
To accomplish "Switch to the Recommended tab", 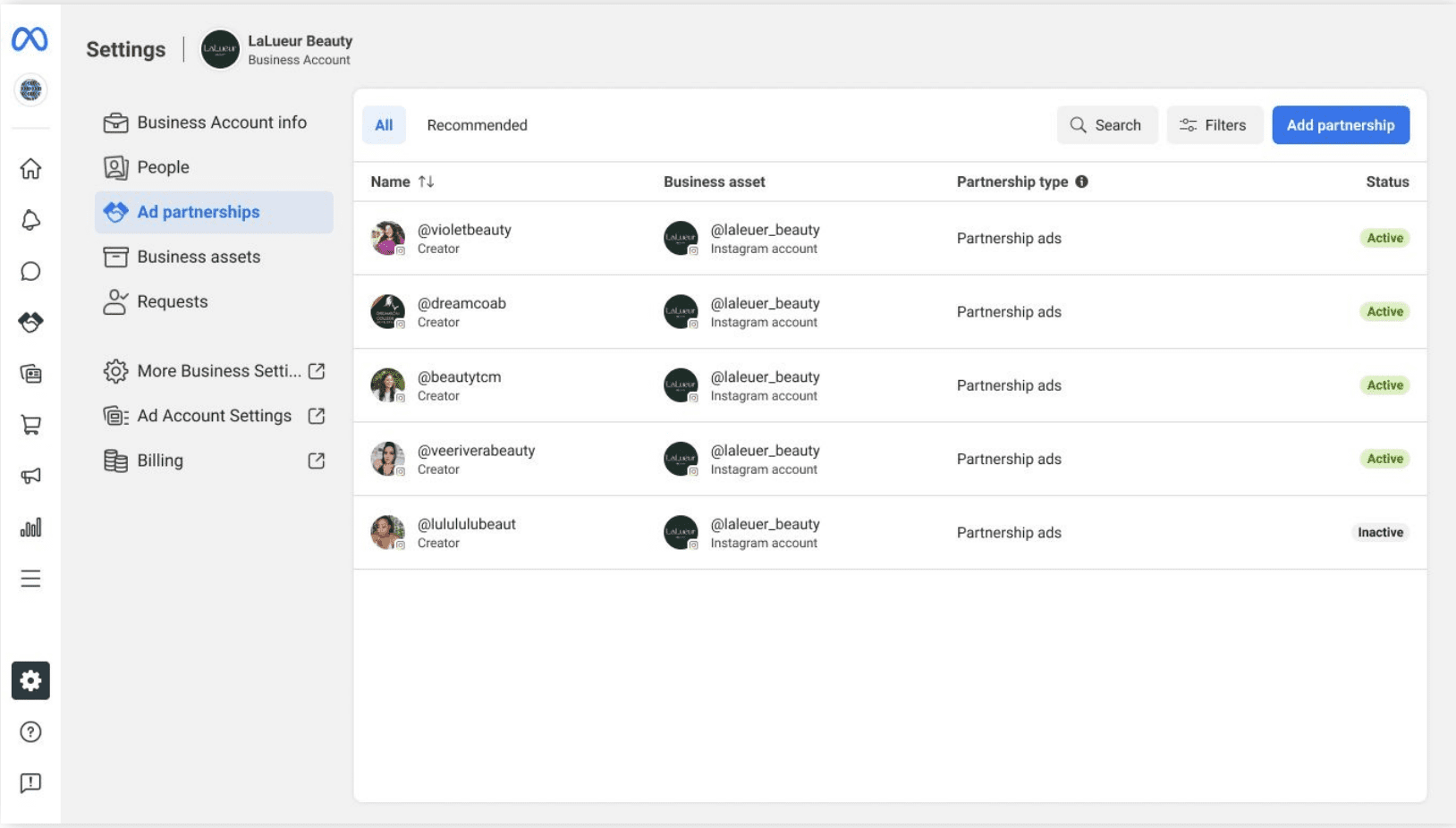I will tap(477, 125).
